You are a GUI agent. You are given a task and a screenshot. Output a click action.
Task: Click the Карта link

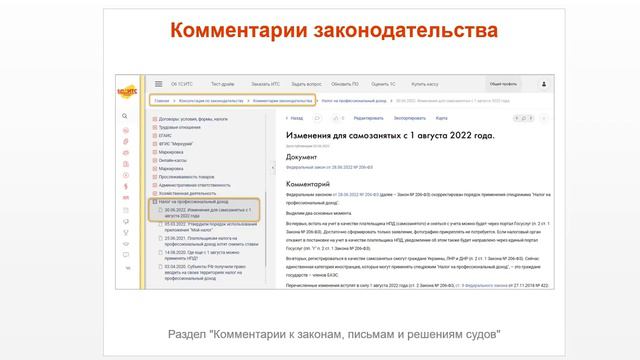pos(442,118)
